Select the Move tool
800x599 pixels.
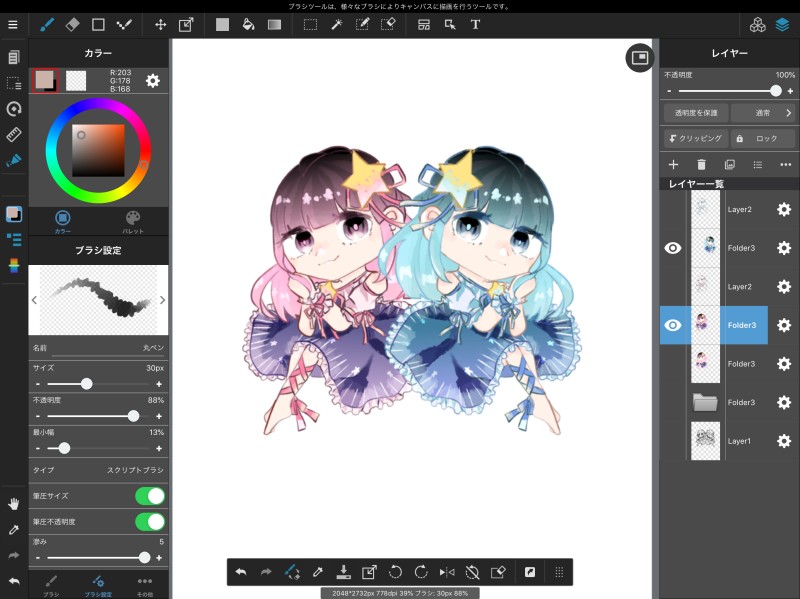point(160,24)
